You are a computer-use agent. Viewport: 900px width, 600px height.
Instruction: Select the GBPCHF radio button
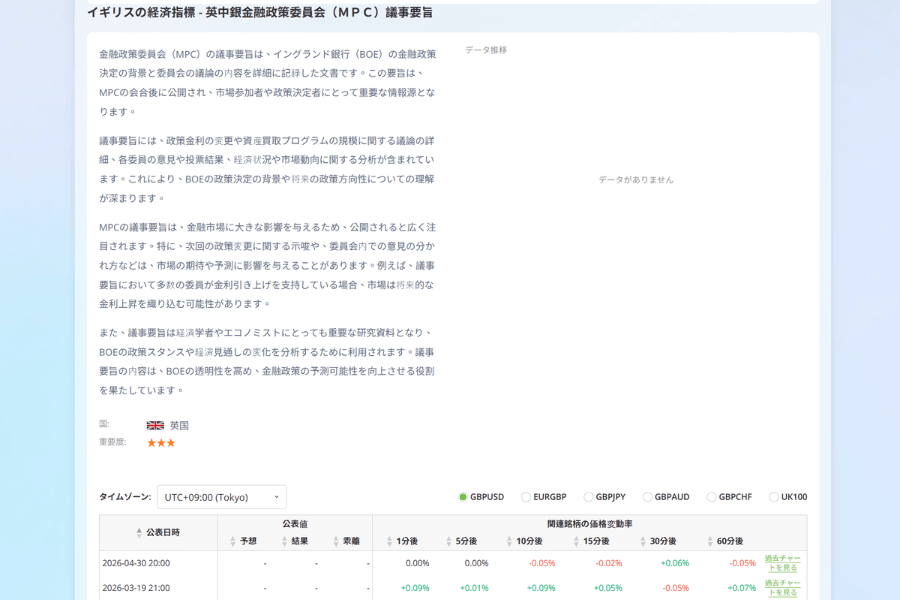click(711, 497)
